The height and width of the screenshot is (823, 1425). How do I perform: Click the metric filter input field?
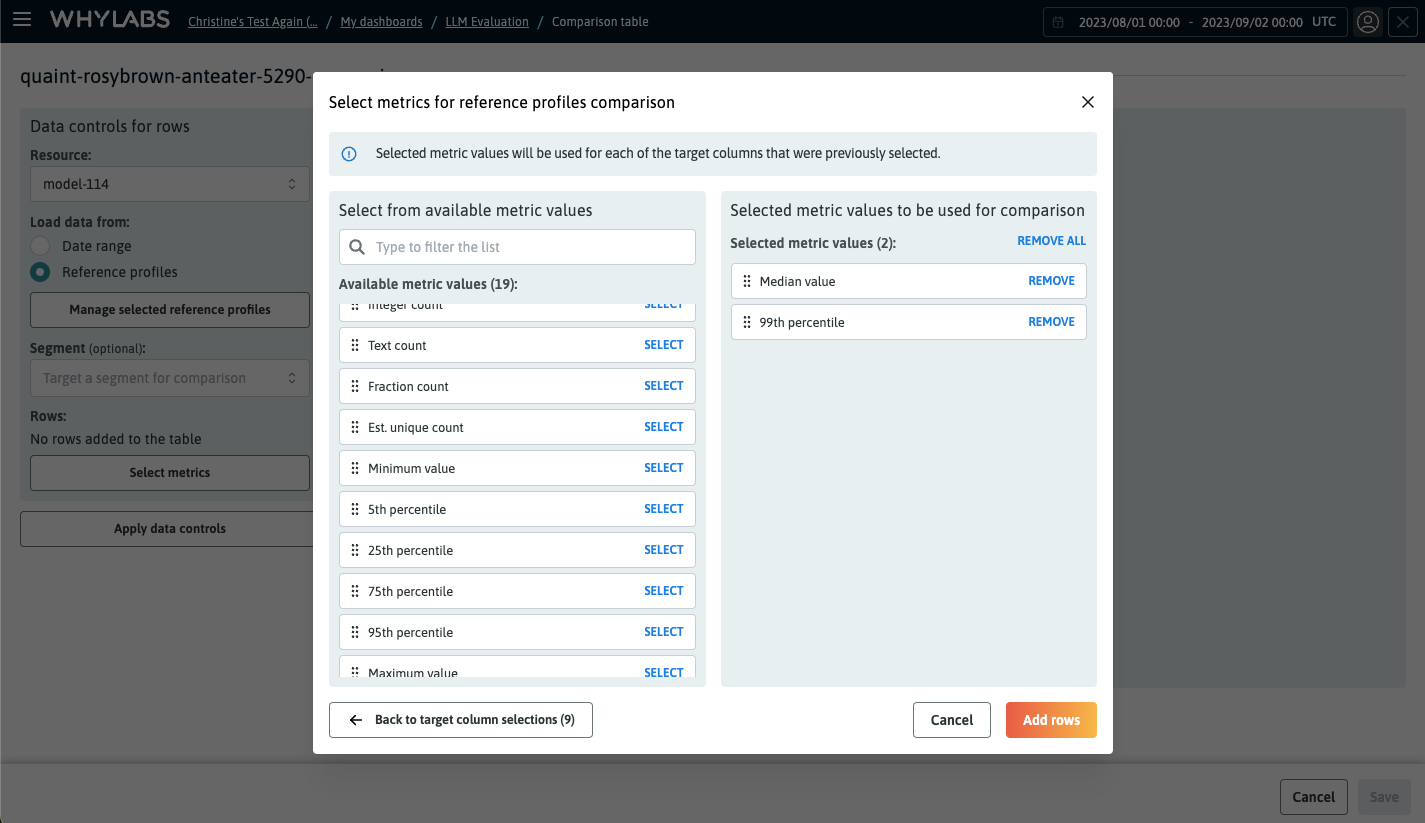516,246
